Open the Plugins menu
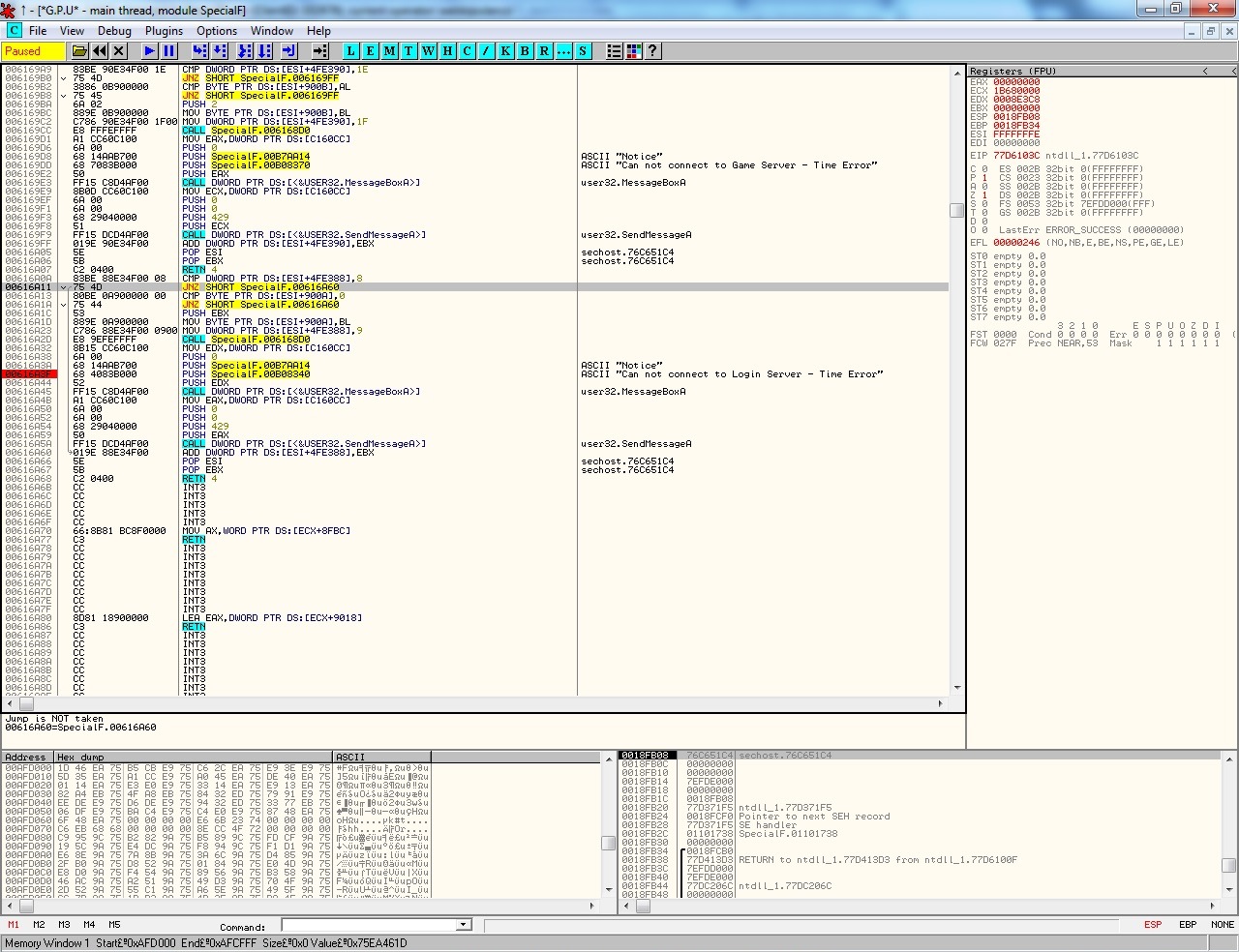The width and height of the screenshot is (1239, 952). pyautogui.click(x=165, y=31)
